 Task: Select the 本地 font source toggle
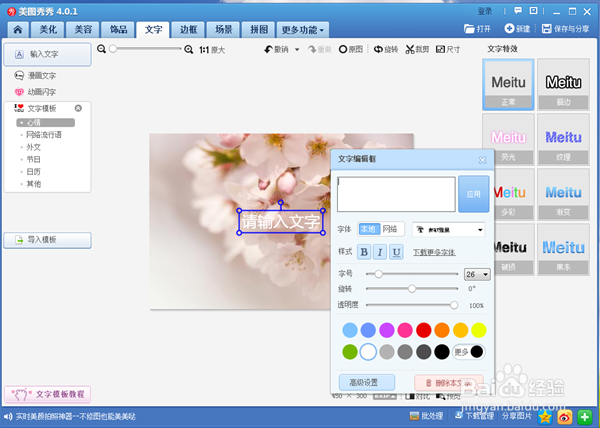tap(368, 229)
